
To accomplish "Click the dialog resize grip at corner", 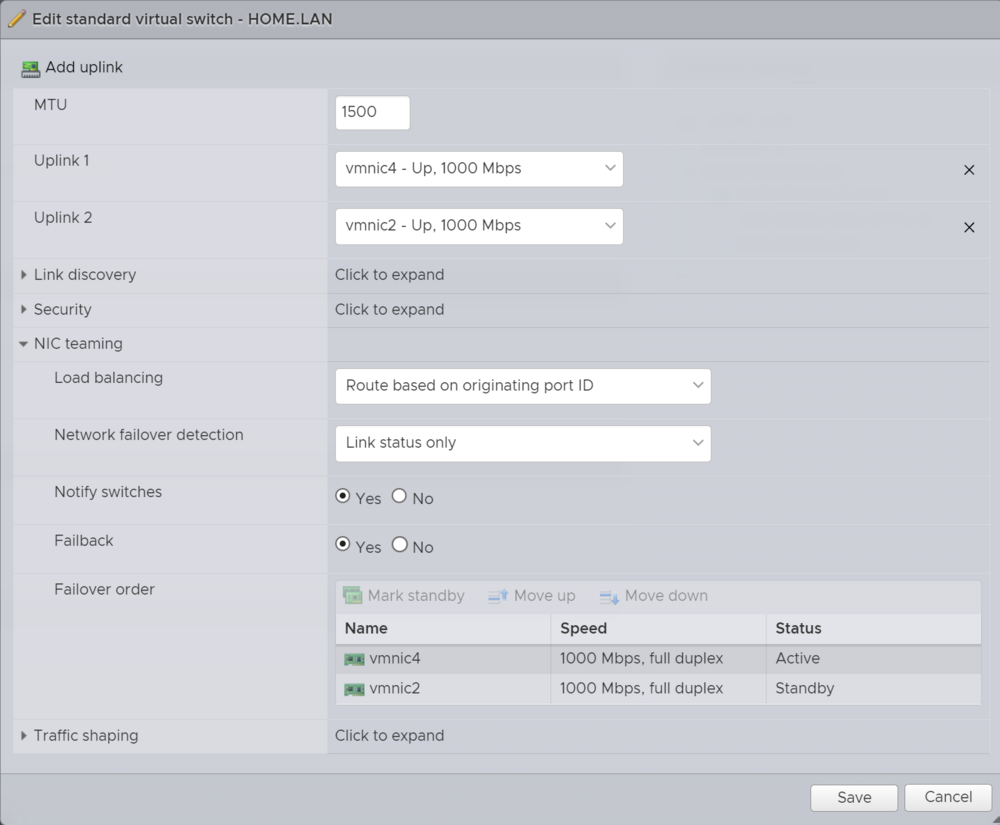I will click(995, 820).
